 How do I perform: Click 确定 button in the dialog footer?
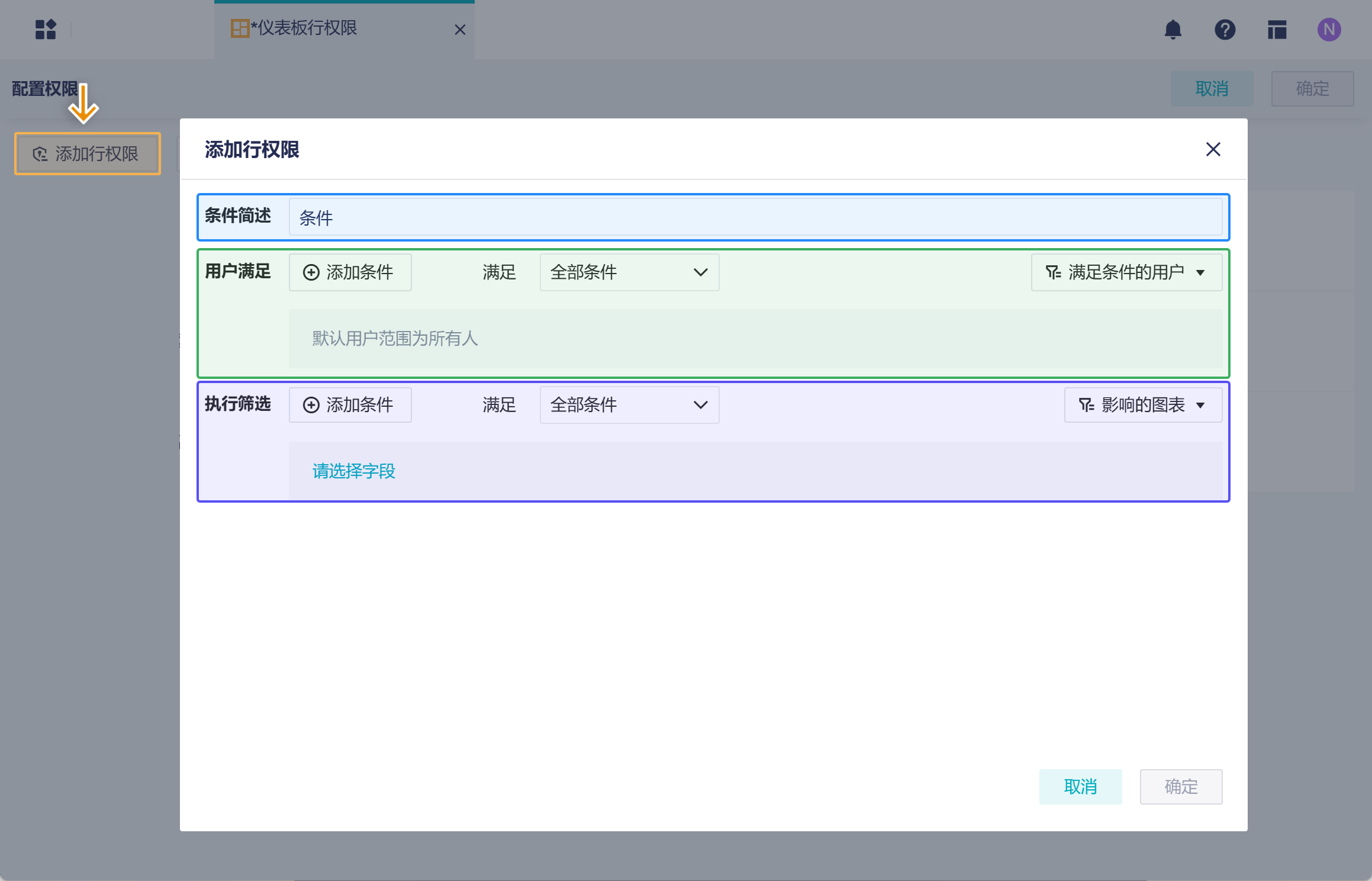1181,787
